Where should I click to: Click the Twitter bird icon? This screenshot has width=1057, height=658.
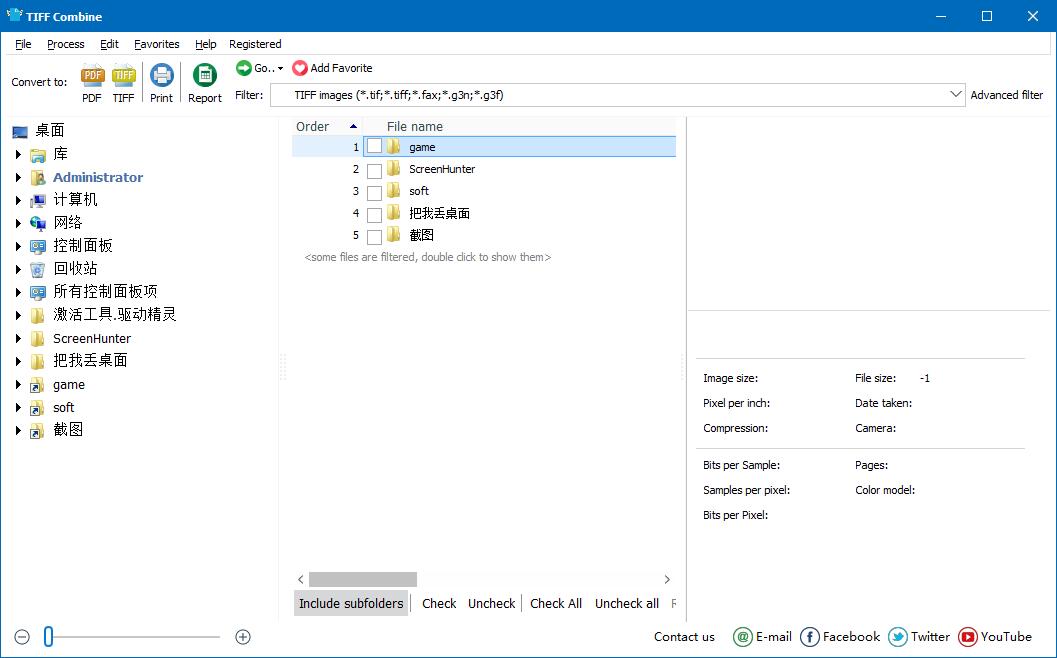point(897,636)
